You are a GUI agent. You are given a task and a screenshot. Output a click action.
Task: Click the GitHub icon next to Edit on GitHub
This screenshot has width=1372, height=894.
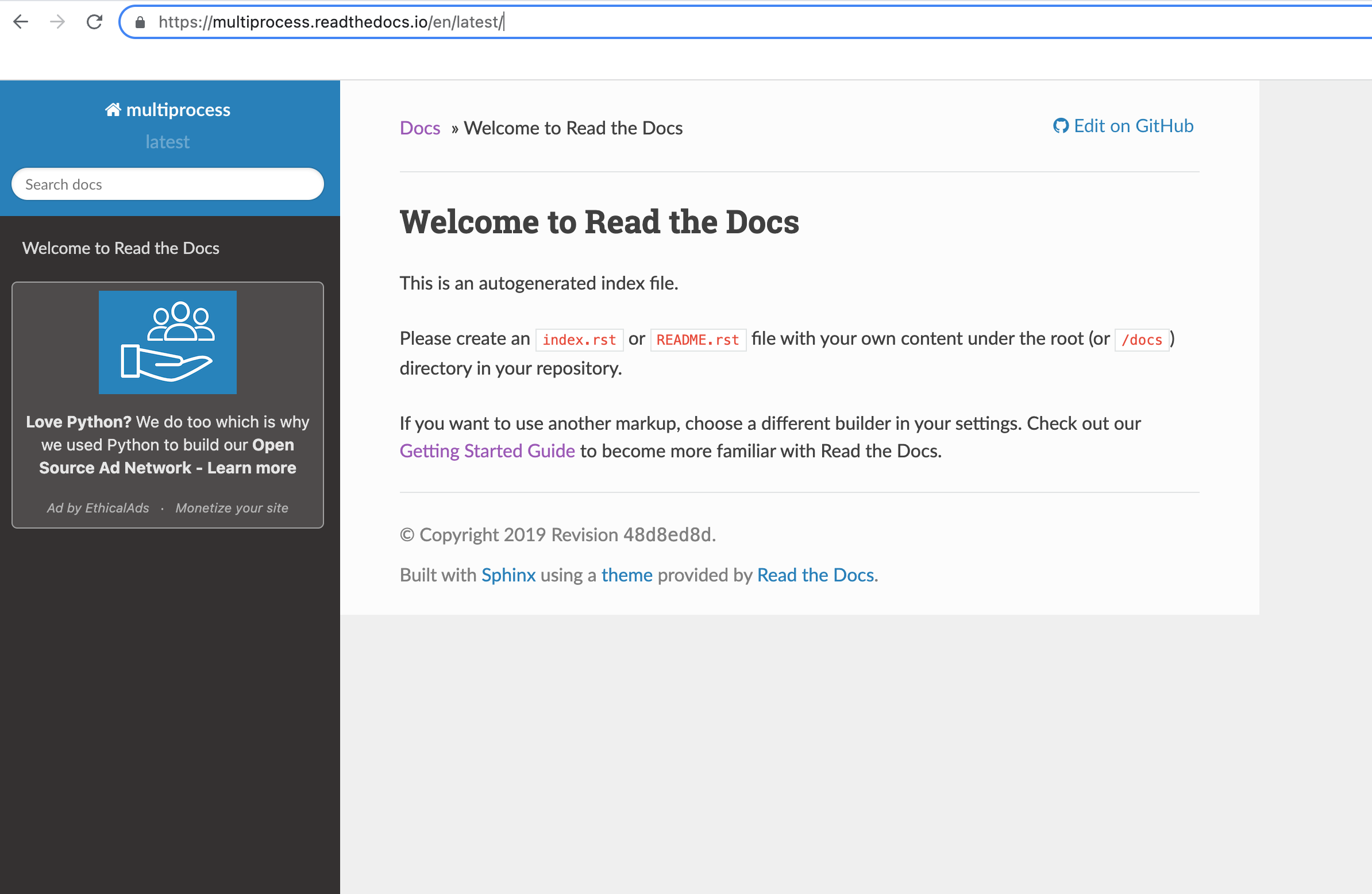click(1062, 126)
